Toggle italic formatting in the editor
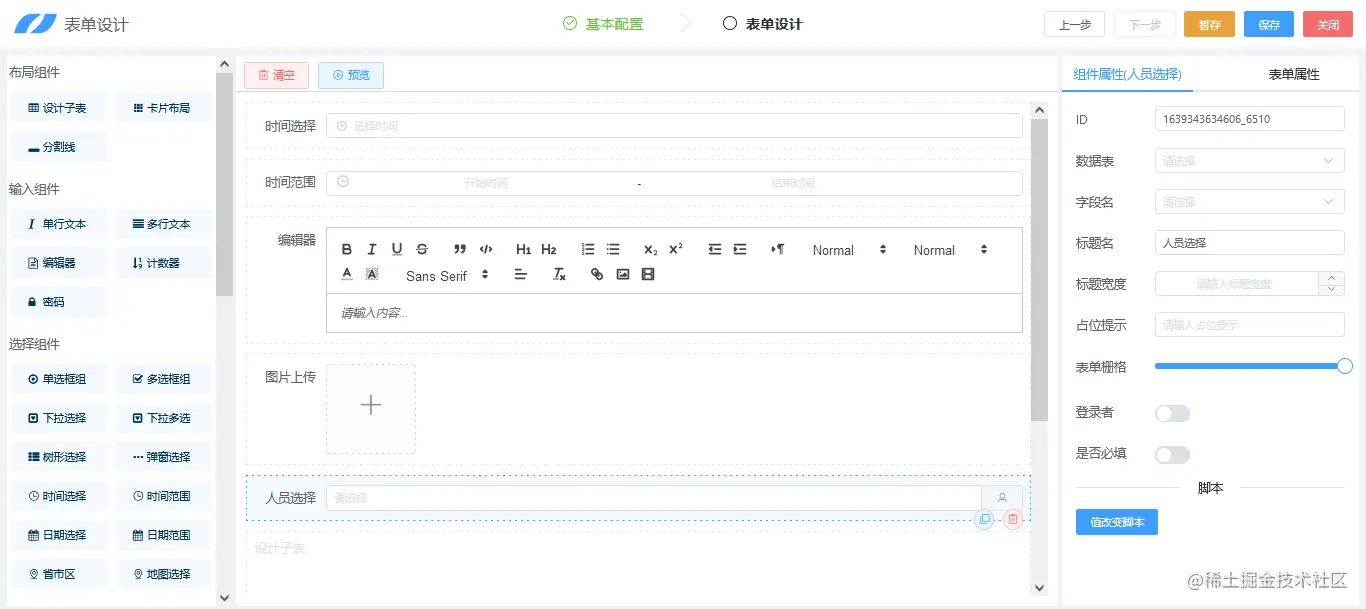The width and height of the screenshot is (1366, 609). pyautogui.click(x=372, y=250)
